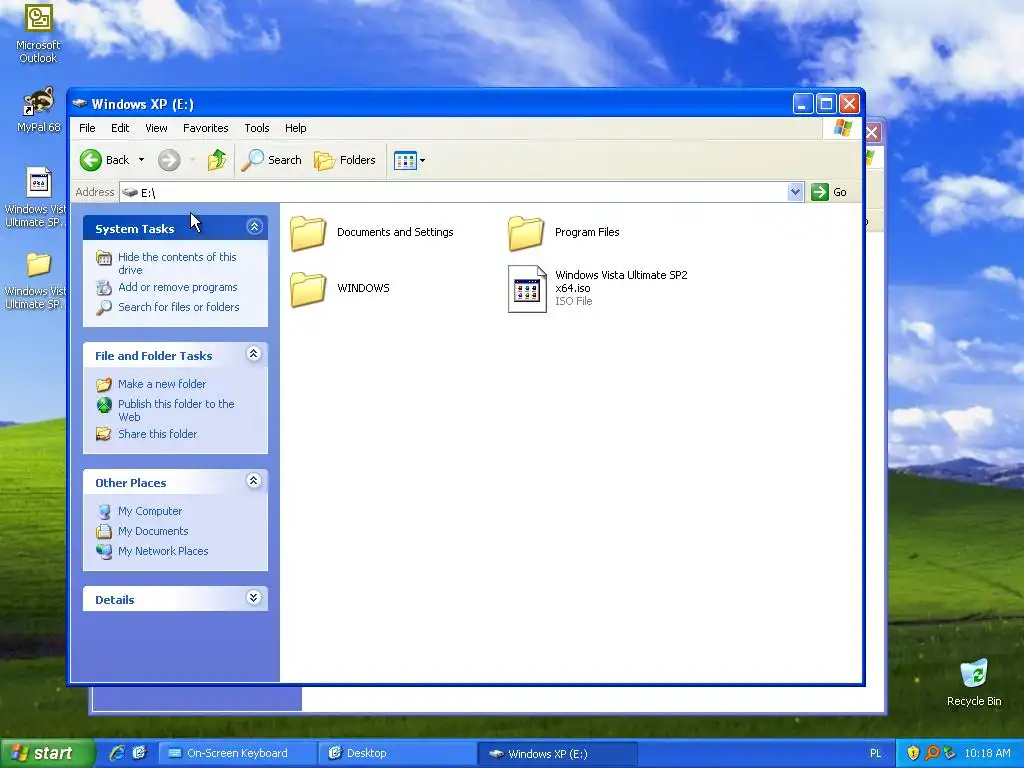Expand the Details panel
This screenshot has width=1024, height=768.
click(254, 598)
